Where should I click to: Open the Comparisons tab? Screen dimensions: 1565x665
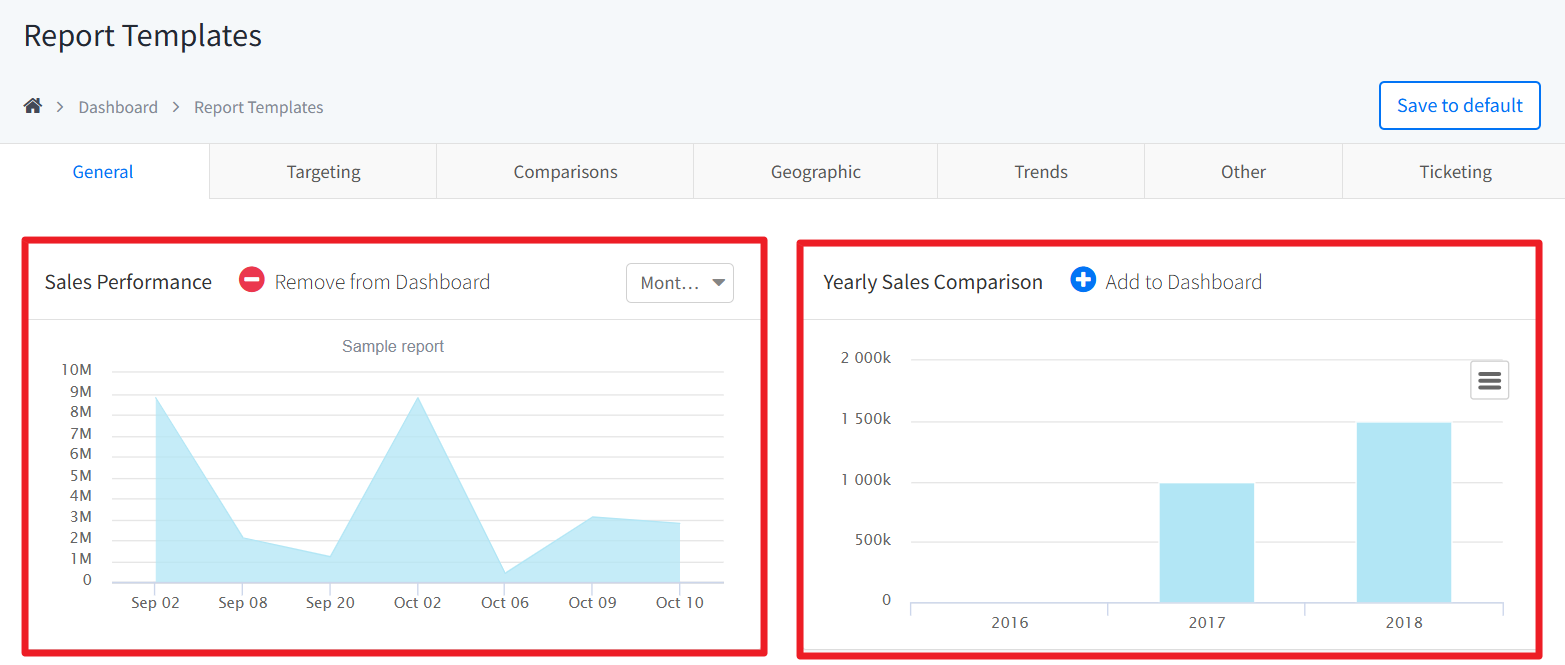point(565,172)
